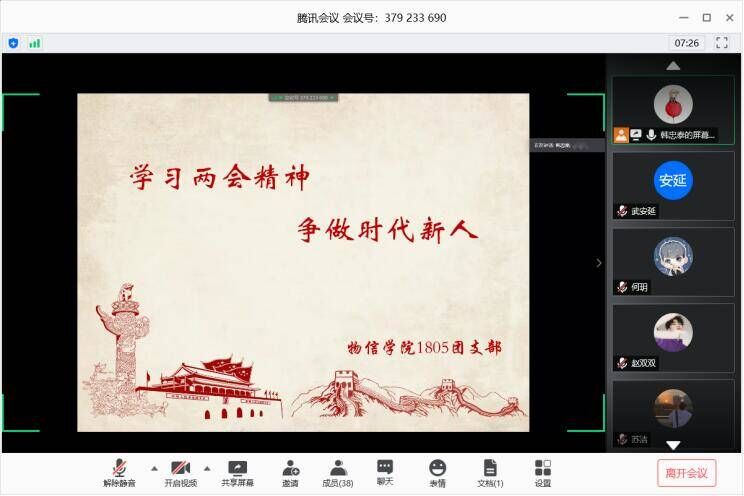
Task: Open video options arrow beside 开启视频
Action: click(207, 467)
